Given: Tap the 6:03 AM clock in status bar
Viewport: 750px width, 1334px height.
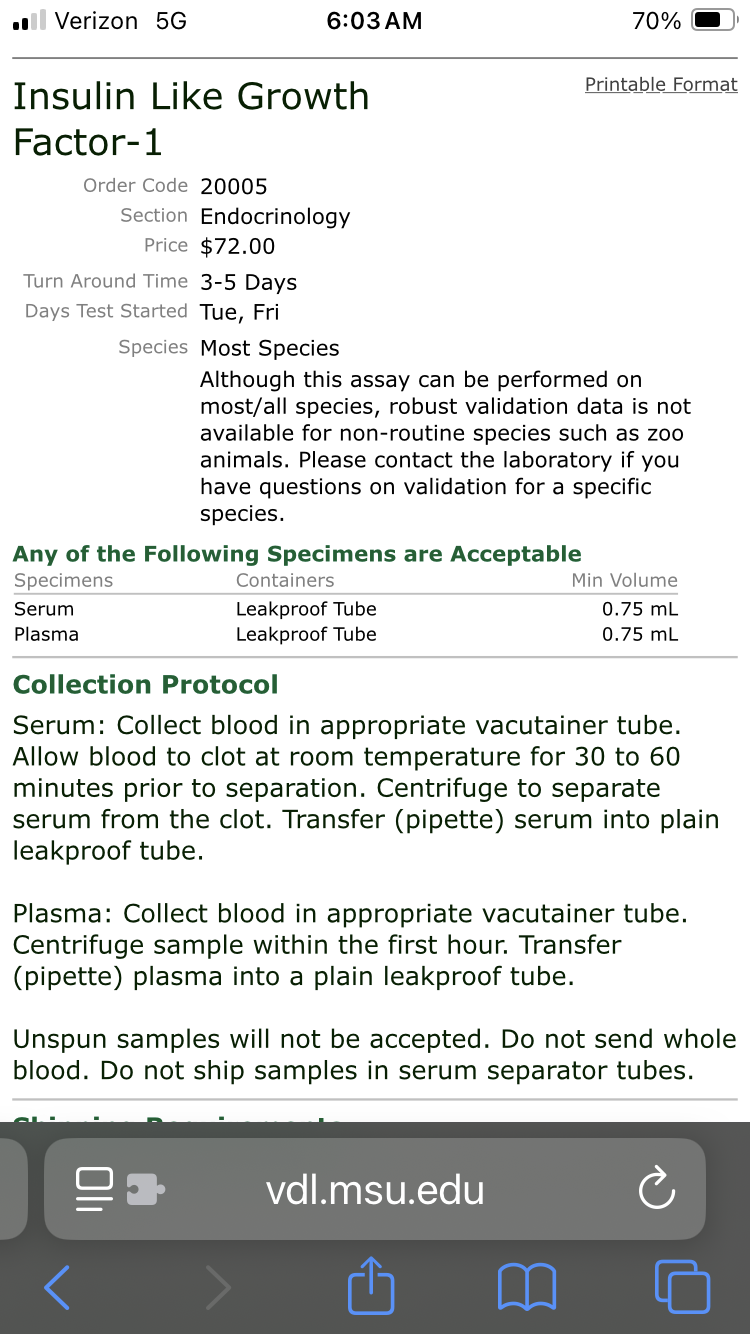Looking at the screenshot, I should click(x=374, y=21).
